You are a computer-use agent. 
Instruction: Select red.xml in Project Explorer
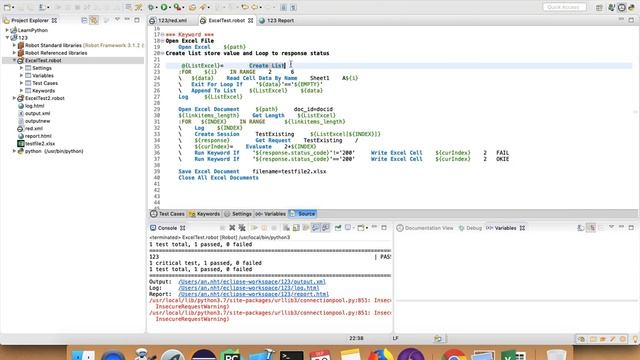(33, 128)
